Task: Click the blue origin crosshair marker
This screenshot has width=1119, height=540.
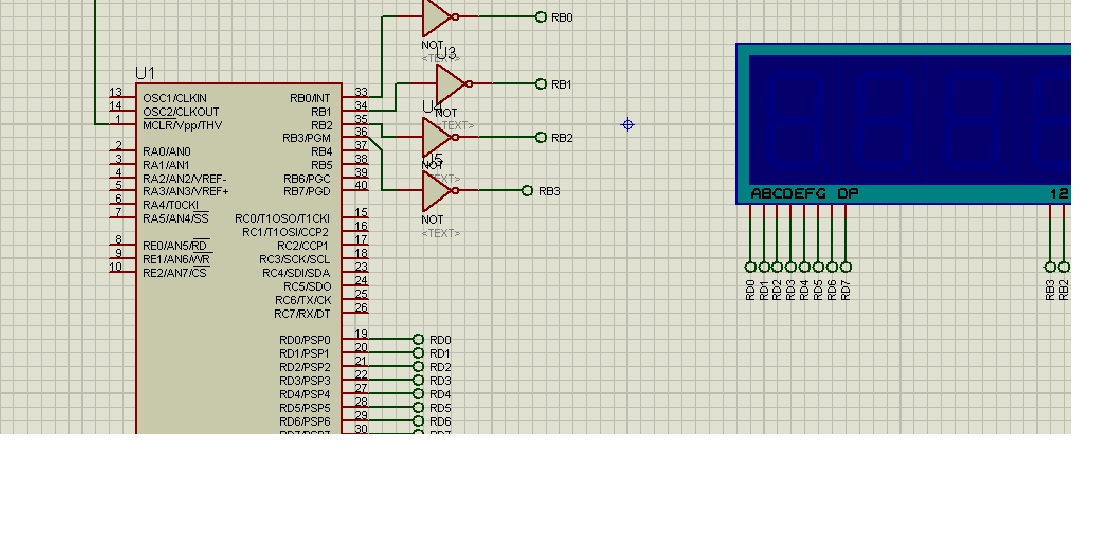Action: pyautogui.click(x=627, y=125)
